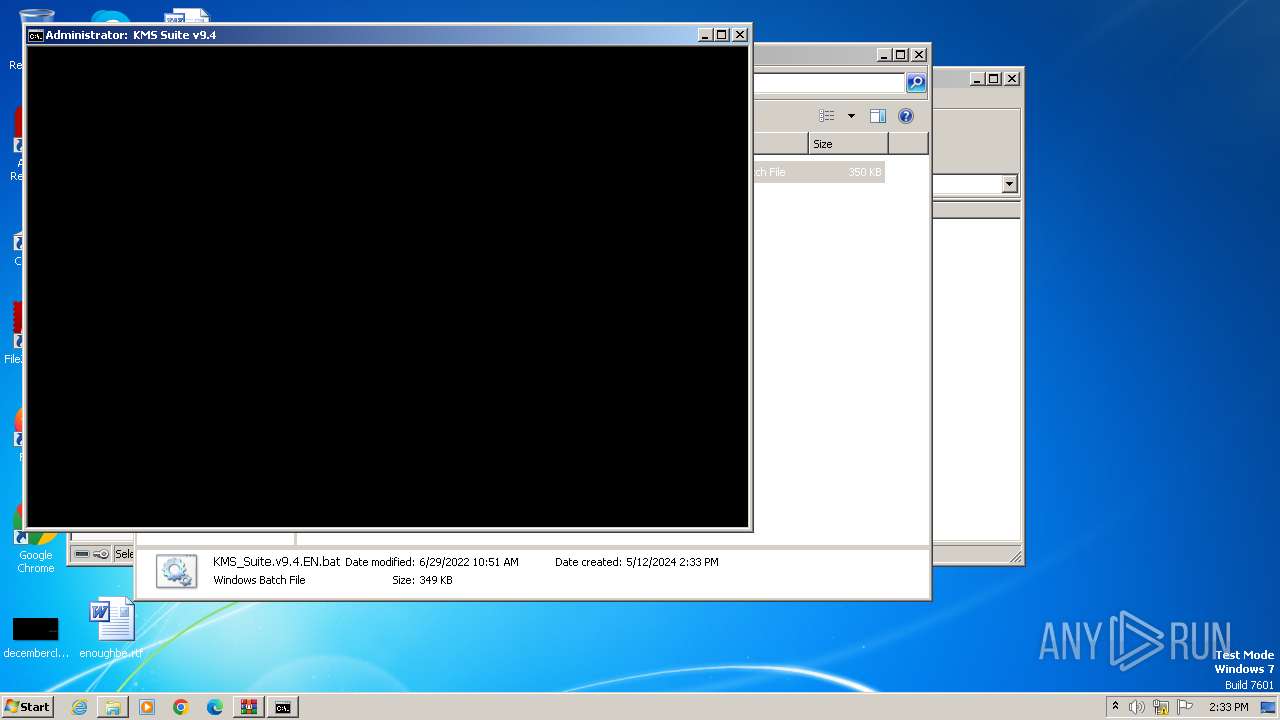Image resolution: width=1280 pixels, height=720 pixels.
Task: Switch to the command prompt taskbar button
Action: click(x=283, y=707)
